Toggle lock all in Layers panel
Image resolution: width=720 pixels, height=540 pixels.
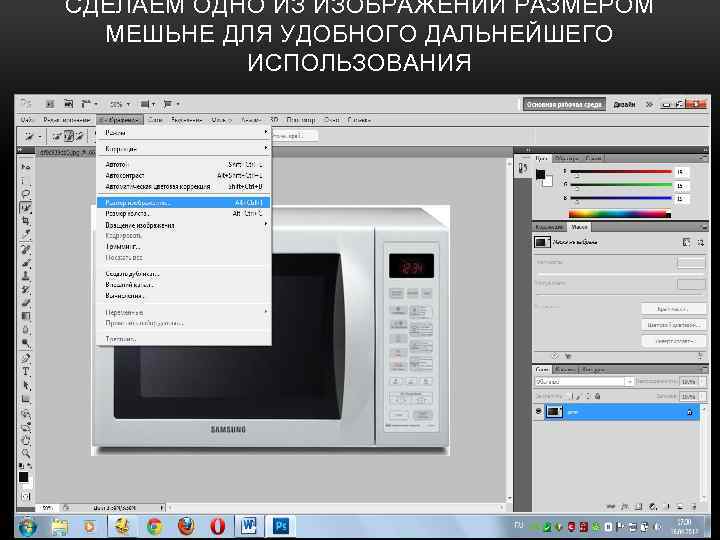click(597, 396)
